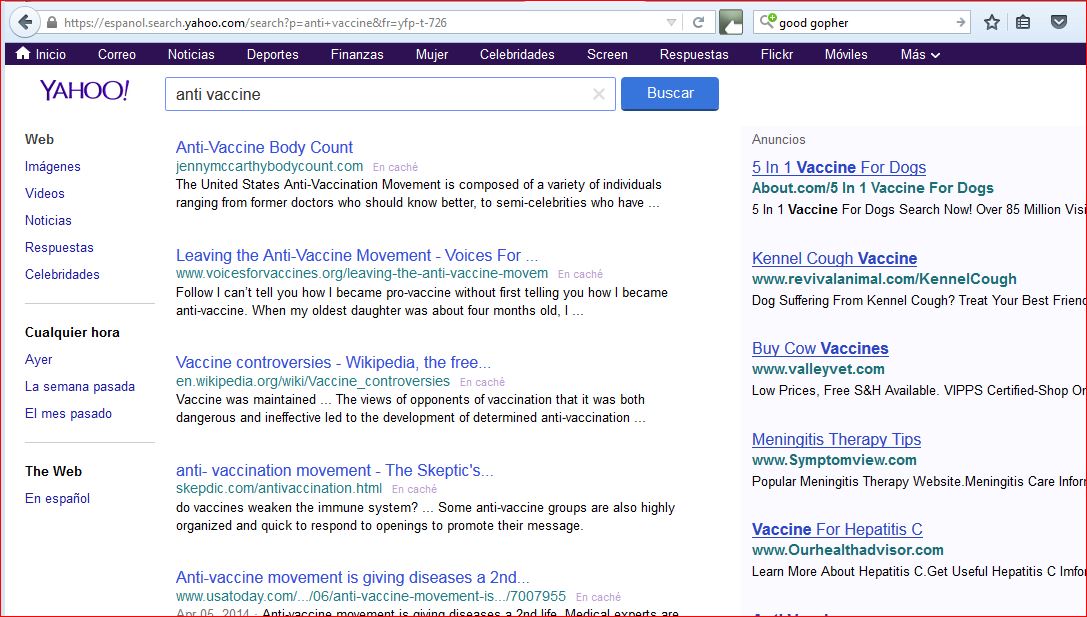
Task: Filter results En español
Action: [58, 498]
